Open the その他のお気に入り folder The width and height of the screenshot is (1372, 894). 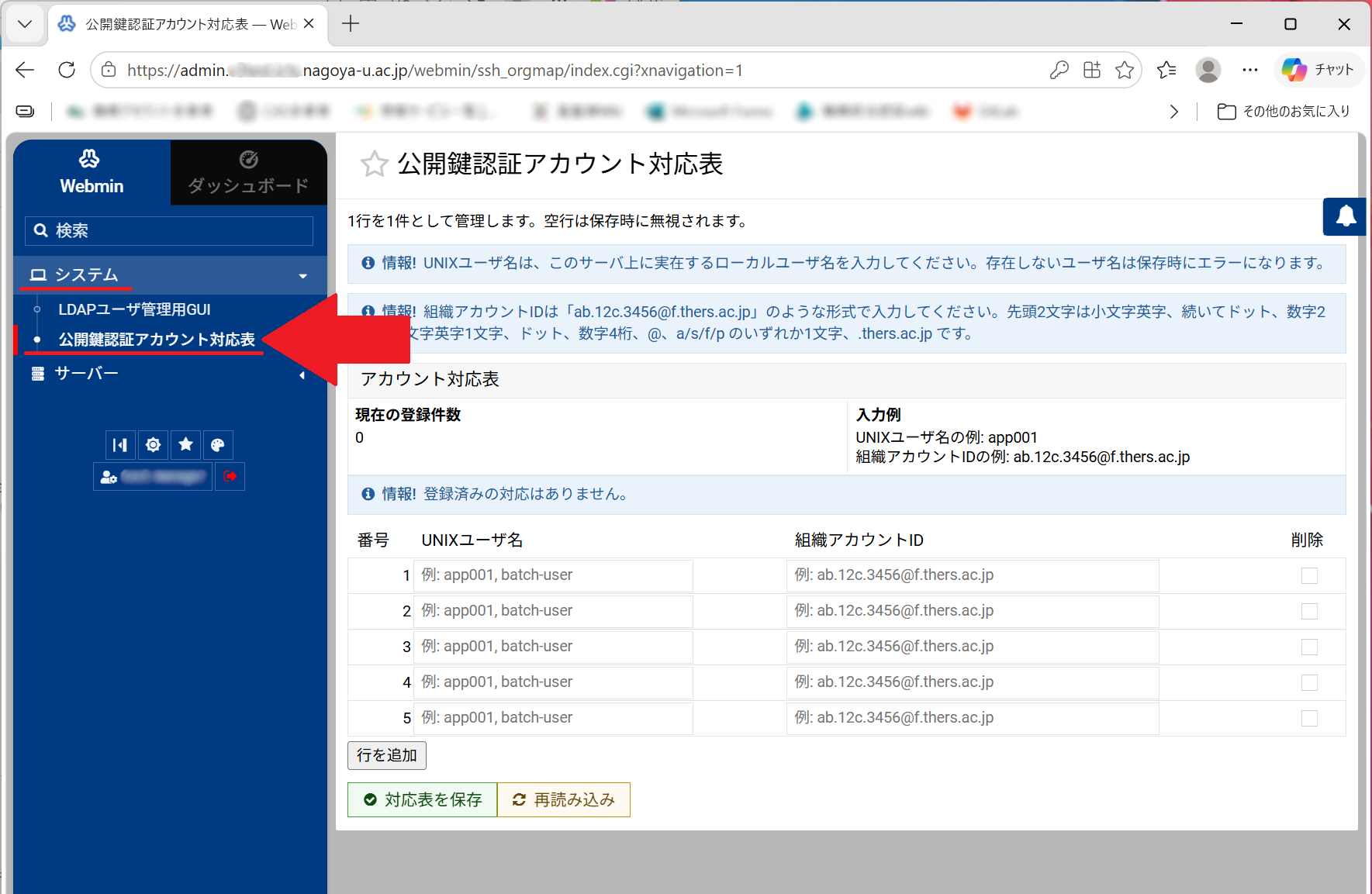coord(1284,112)
